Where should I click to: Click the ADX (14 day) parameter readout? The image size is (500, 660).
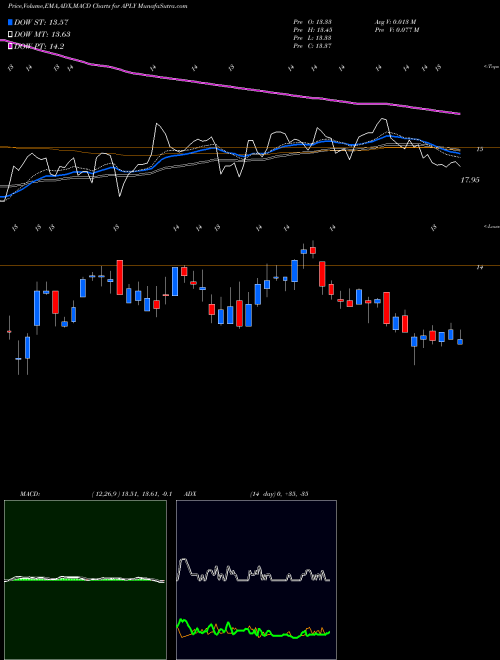pos(279,494)
